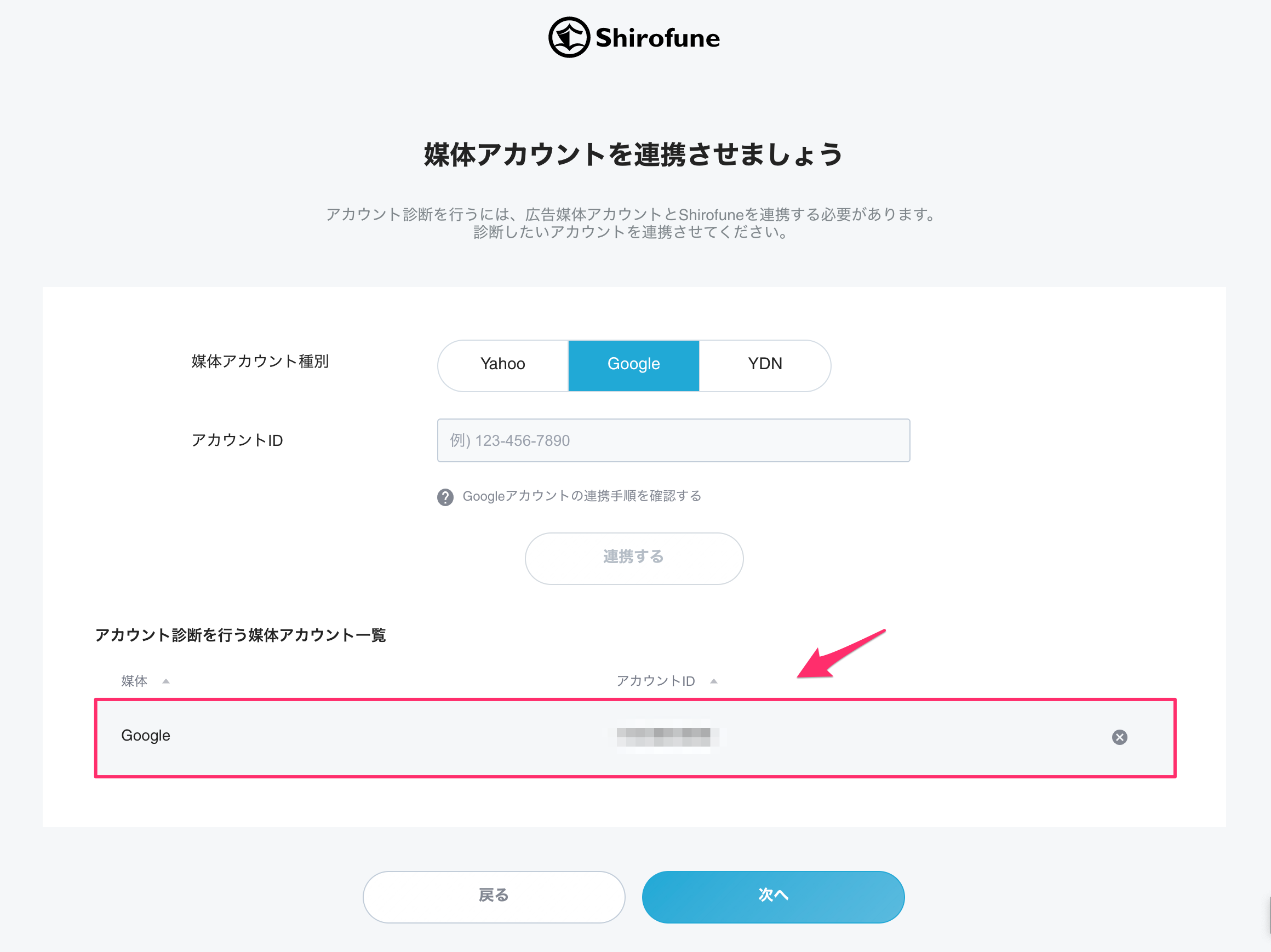Screen dimensions: 1271x952
Task: Sort by アカウントID using its arrow
Action: point(714,681)
